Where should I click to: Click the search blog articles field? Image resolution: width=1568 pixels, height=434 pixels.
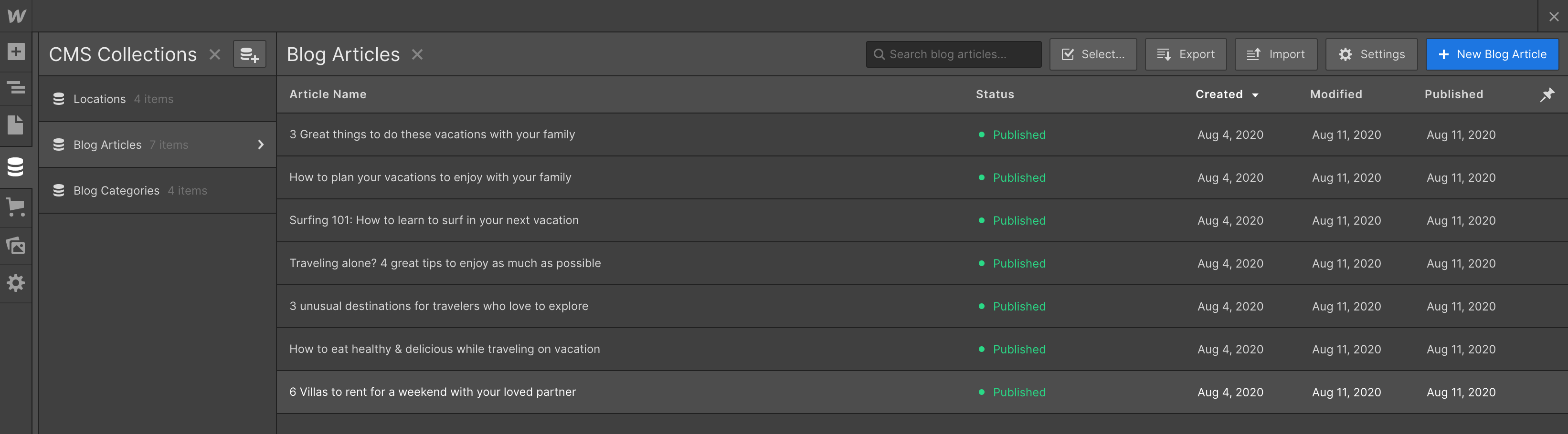point(953,54)
